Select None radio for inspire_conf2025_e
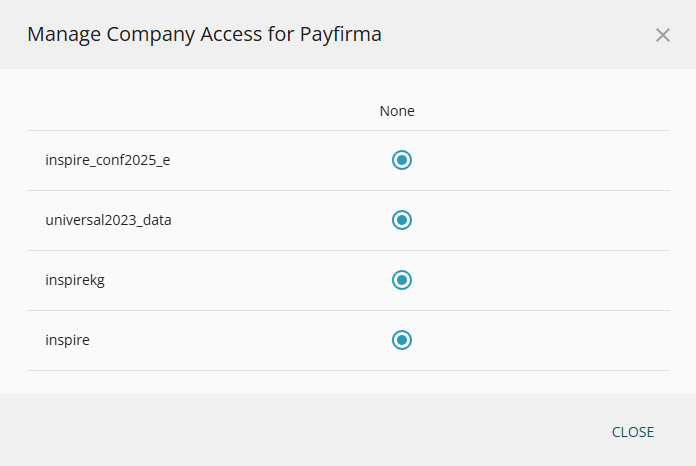The height and width of the screenshot is (466, 696). [402, 160]
